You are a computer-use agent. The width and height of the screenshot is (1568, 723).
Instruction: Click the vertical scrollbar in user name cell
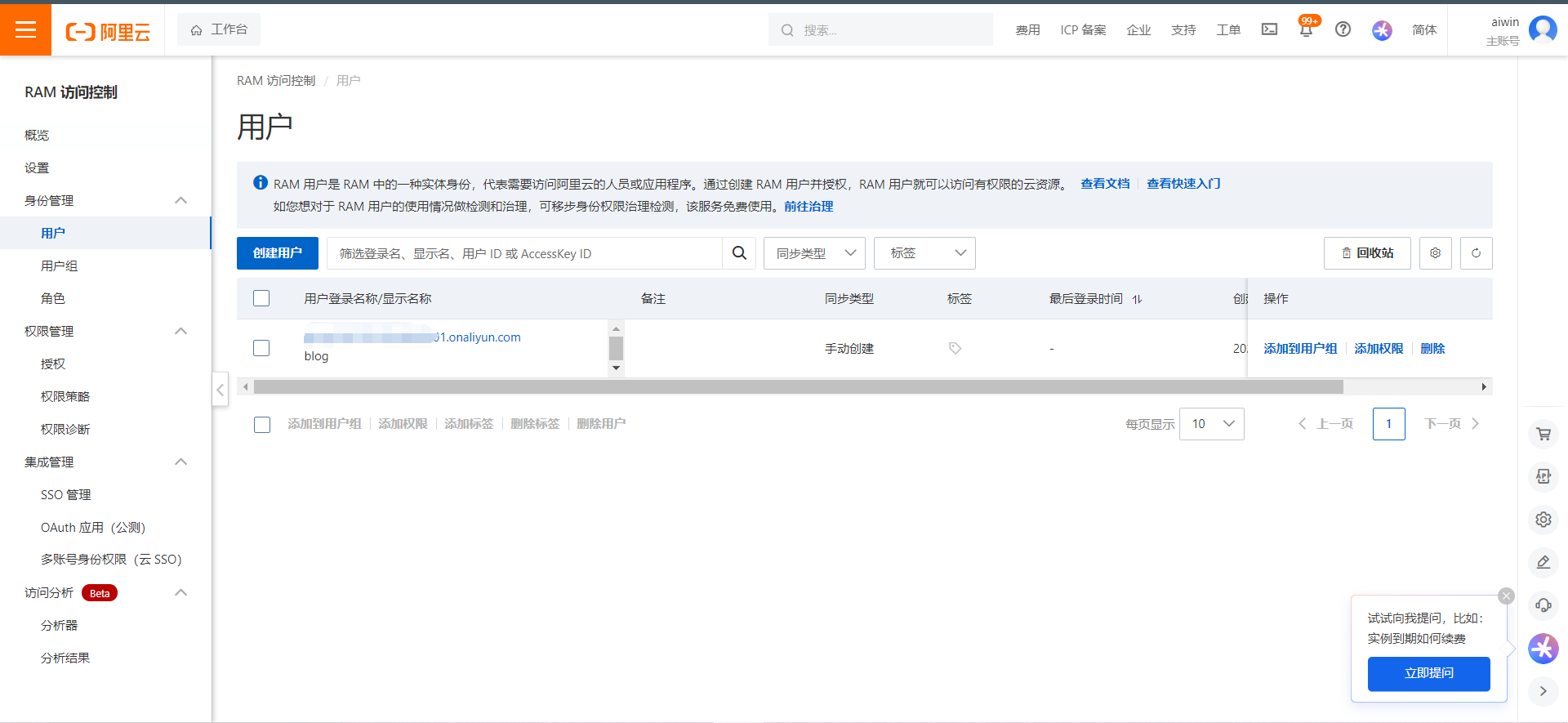pos(616,348)
